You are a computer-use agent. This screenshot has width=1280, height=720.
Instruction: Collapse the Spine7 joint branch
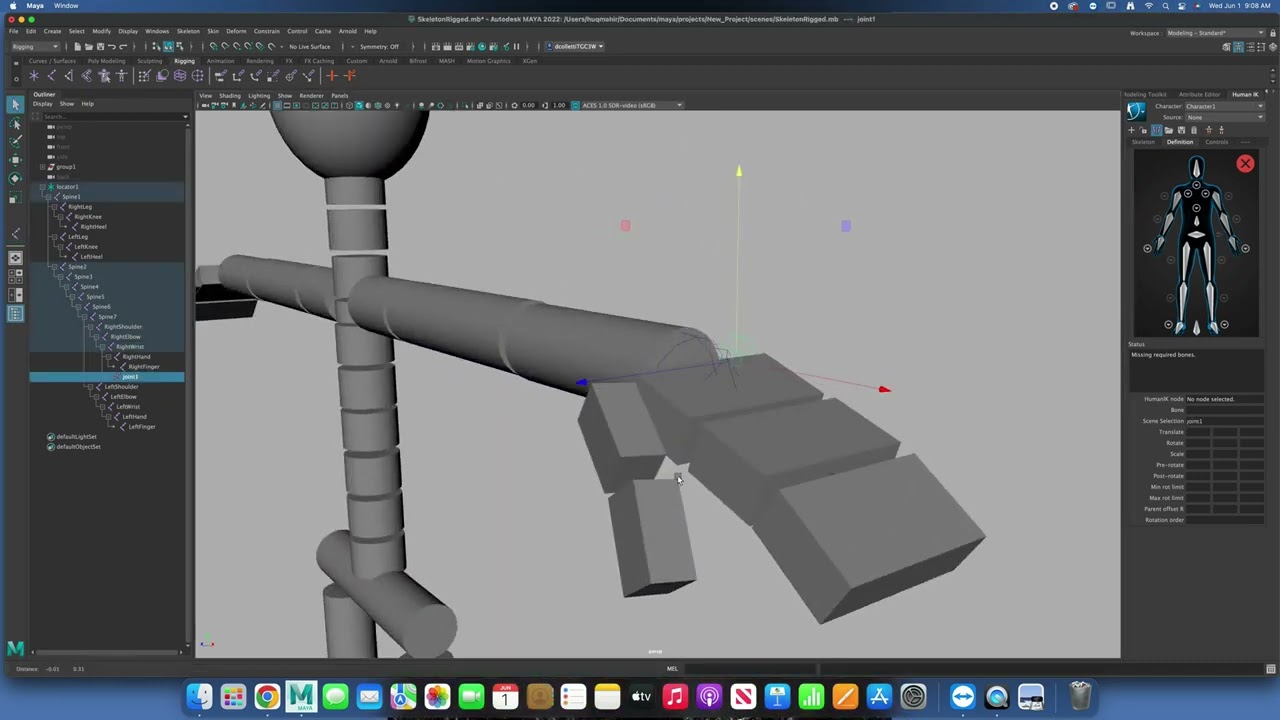[x=84, y=317]
